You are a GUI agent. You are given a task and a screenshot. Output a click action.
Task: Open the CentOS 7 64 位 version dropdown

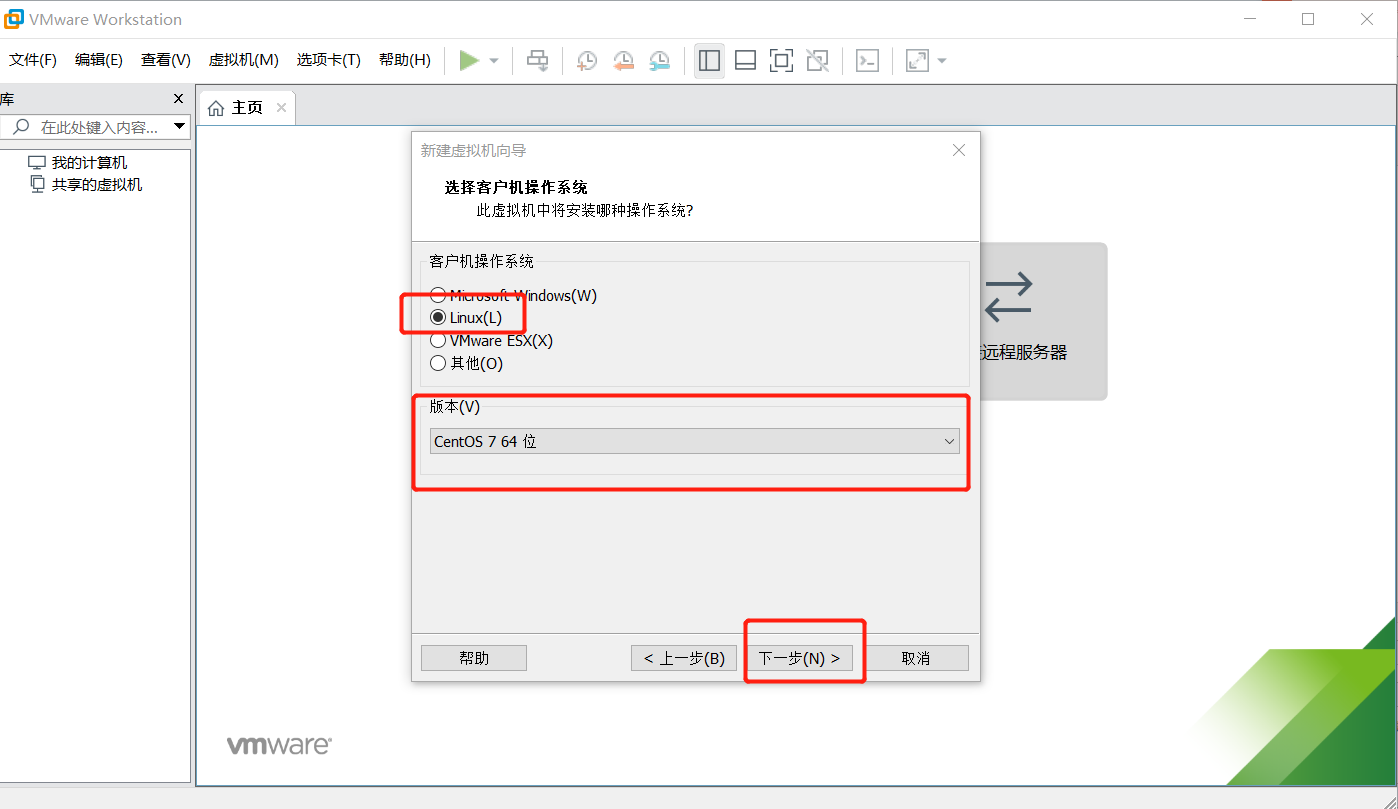pyautogui.click(x=695, y=441)
